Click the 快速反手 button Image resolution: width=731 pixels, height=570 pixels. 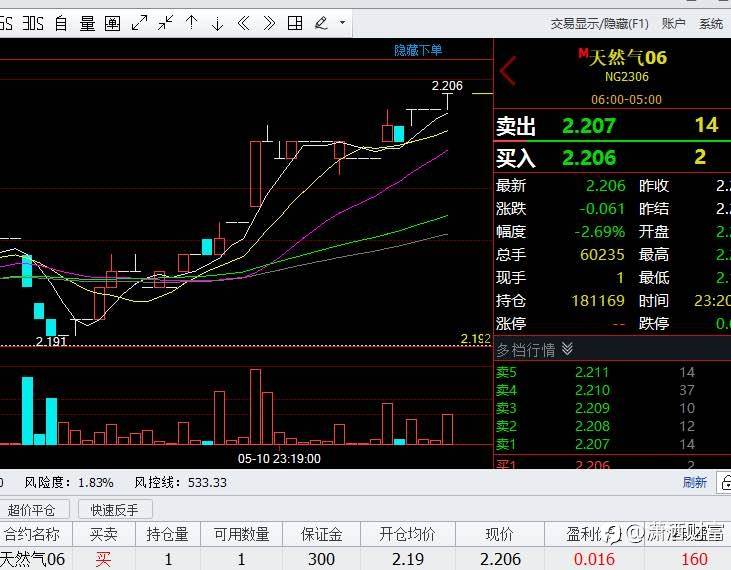click(115, 510)
